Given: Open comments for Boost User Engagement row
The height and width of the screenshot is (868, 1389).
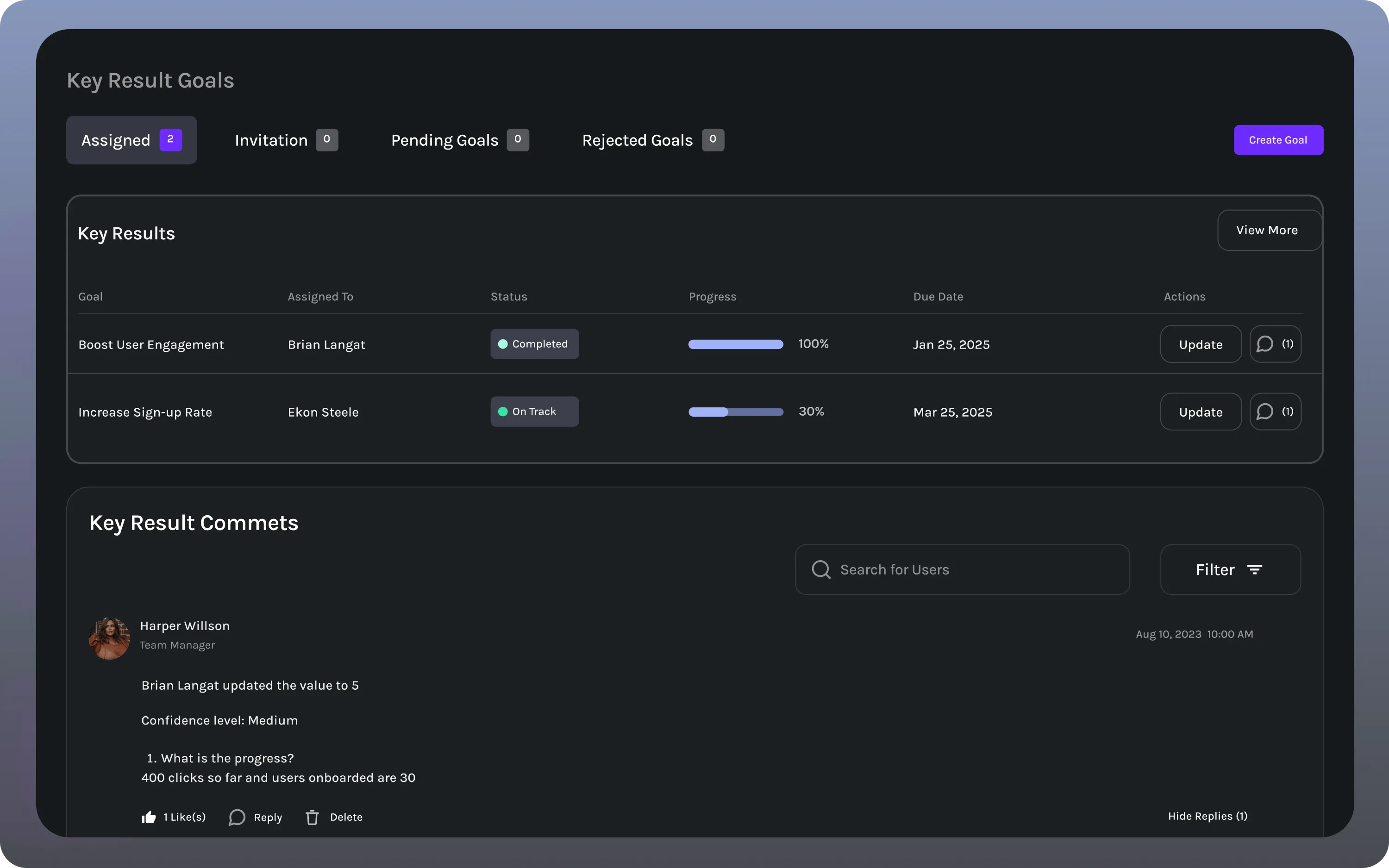Looking at the screenshot, I should coord(1275,344).
